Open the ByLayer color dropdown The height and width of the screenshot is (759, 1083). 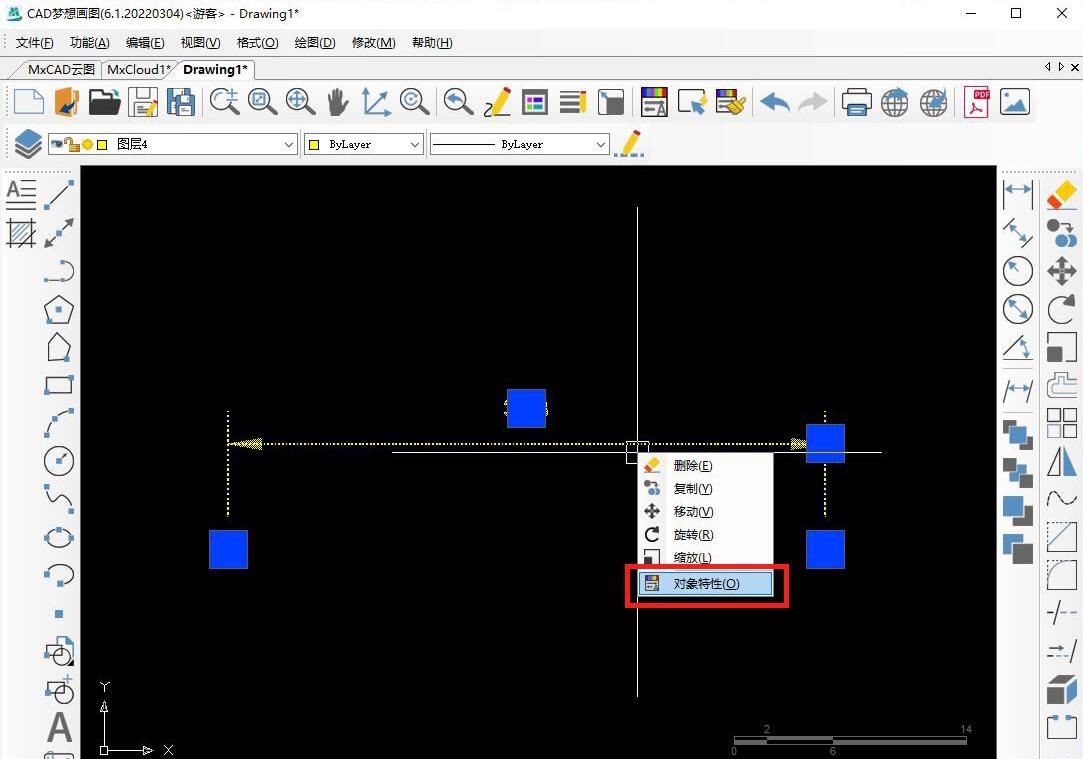(x=414, y=145)
